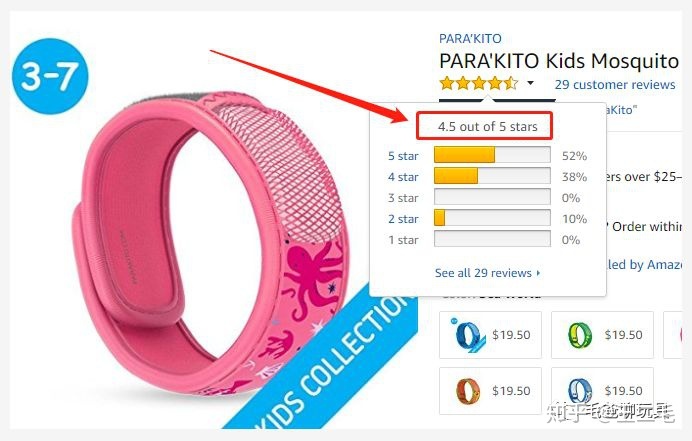Select the 2 star rating filter

click(x=403, y=219)
